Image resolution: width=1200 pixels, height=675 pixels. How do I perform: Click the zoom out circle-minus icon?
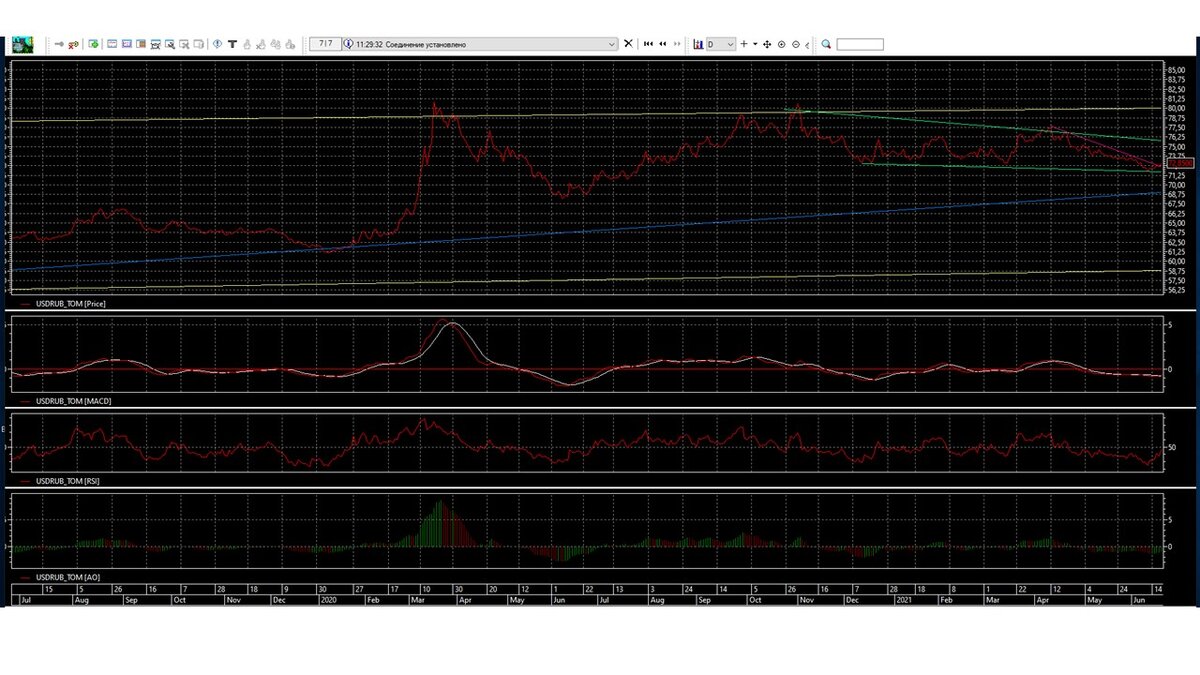click(796, 44)
